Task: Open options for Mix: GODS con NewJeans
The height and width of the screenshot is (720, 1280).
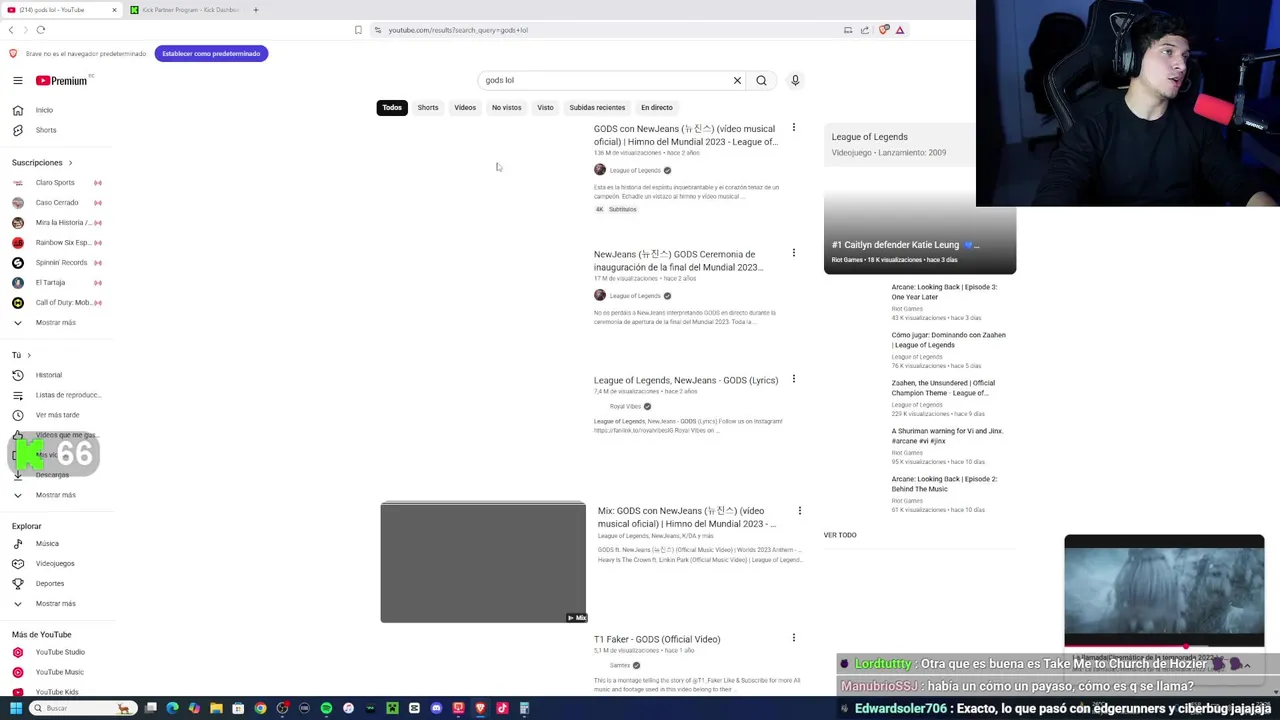Action: coord(800,511)
